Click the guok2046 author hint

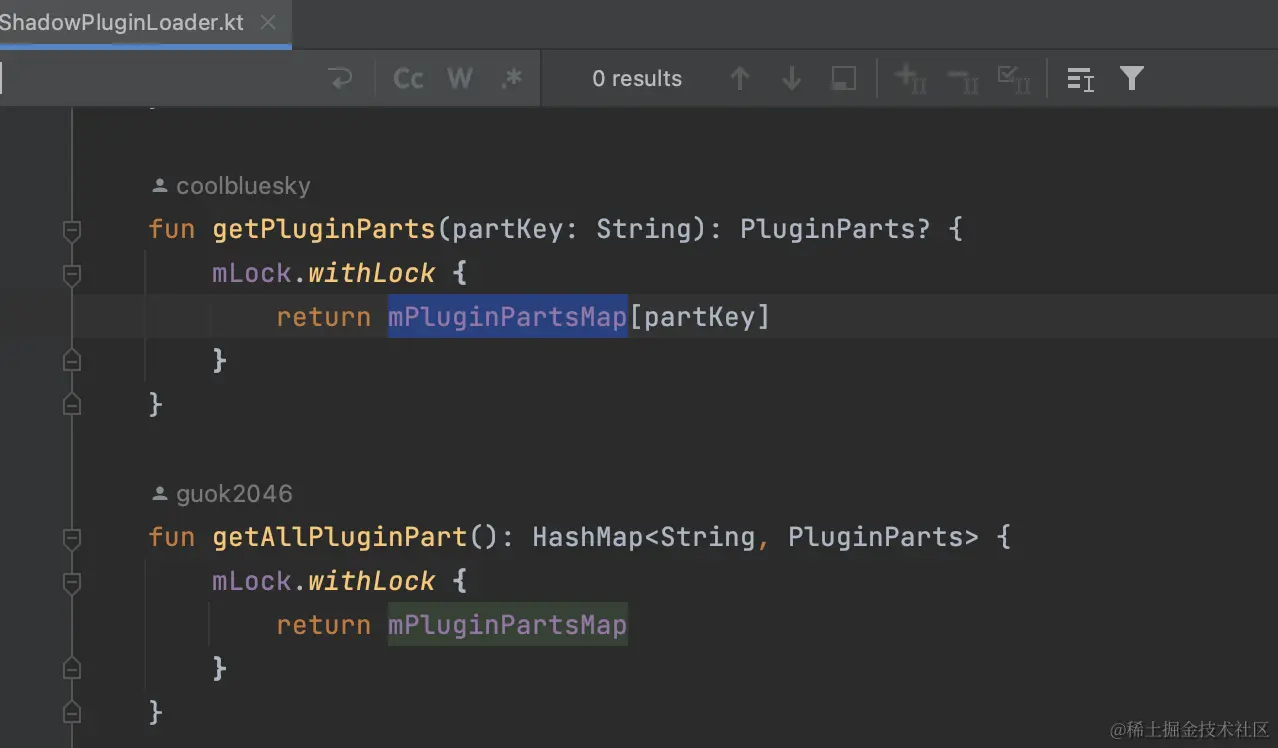(x=222, y=494)
